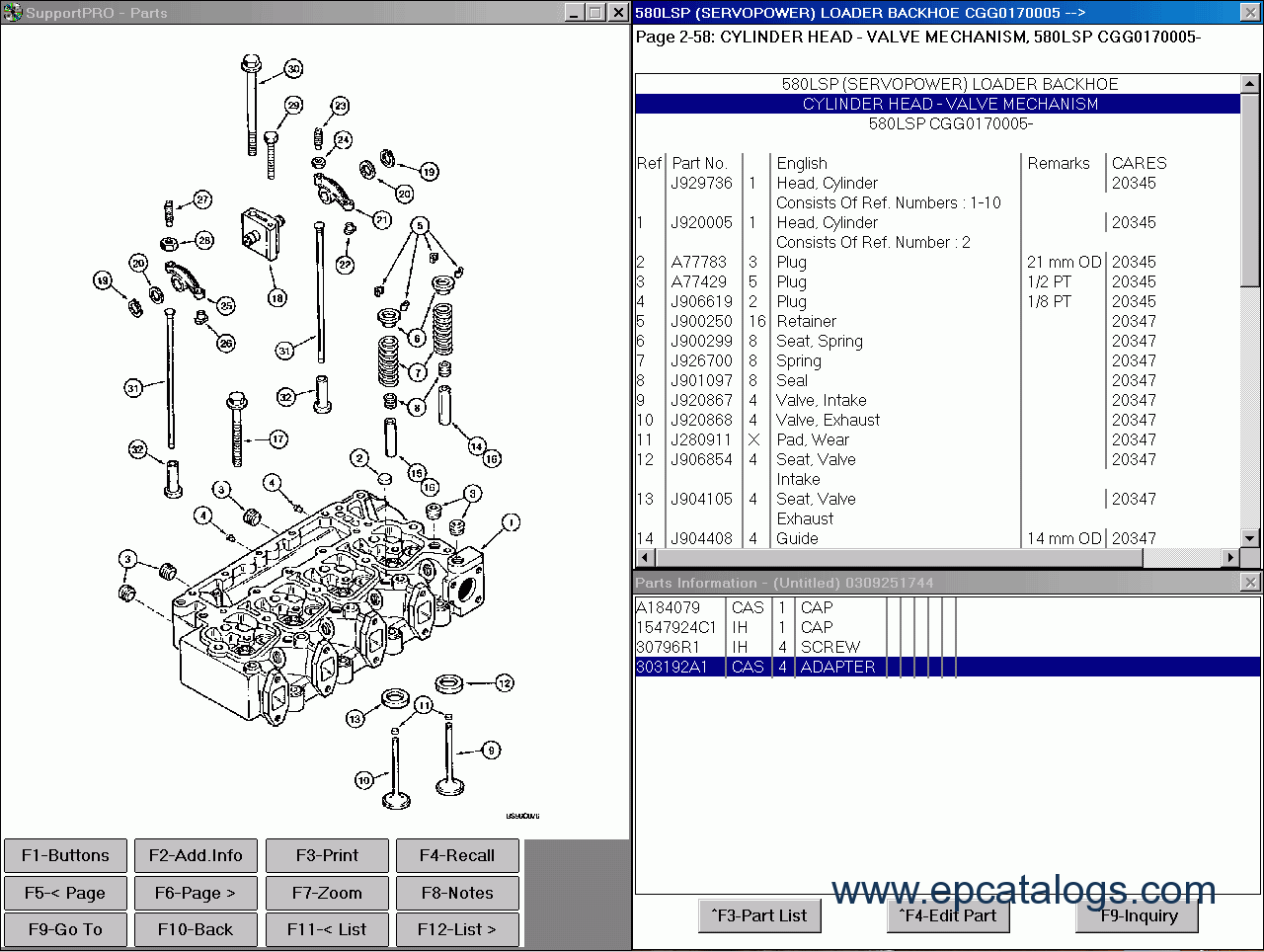Select part J900250 Retainer row
Image resolution: width=1264 pixels, height=952 pixels.
point(937,321)
